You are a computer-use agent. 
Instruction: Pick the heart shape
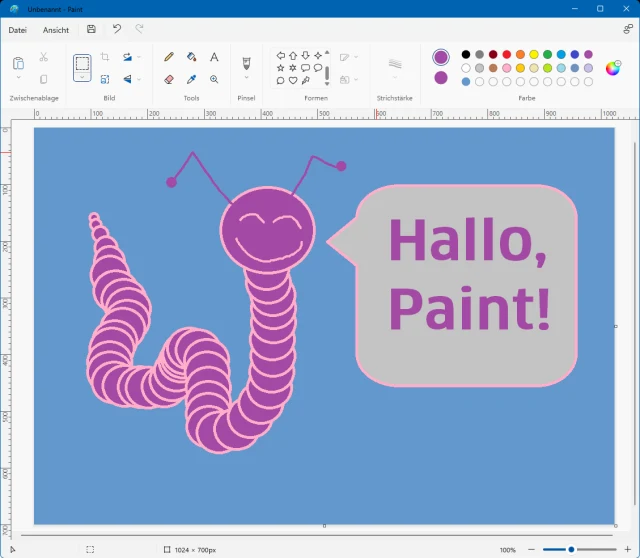point(293,80)
